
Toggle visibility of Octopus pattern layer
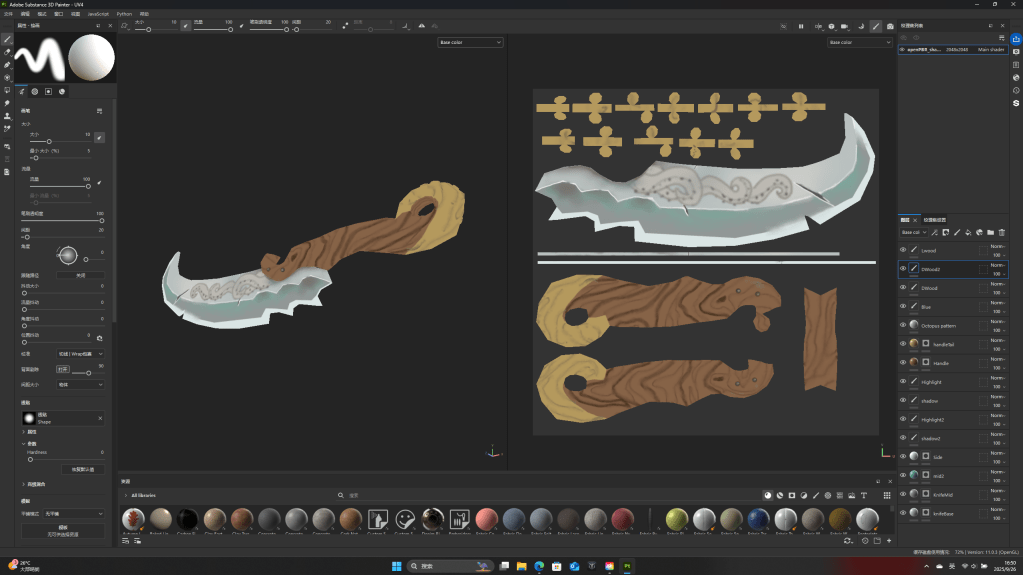pyautogui.click(x=903, y=325)
